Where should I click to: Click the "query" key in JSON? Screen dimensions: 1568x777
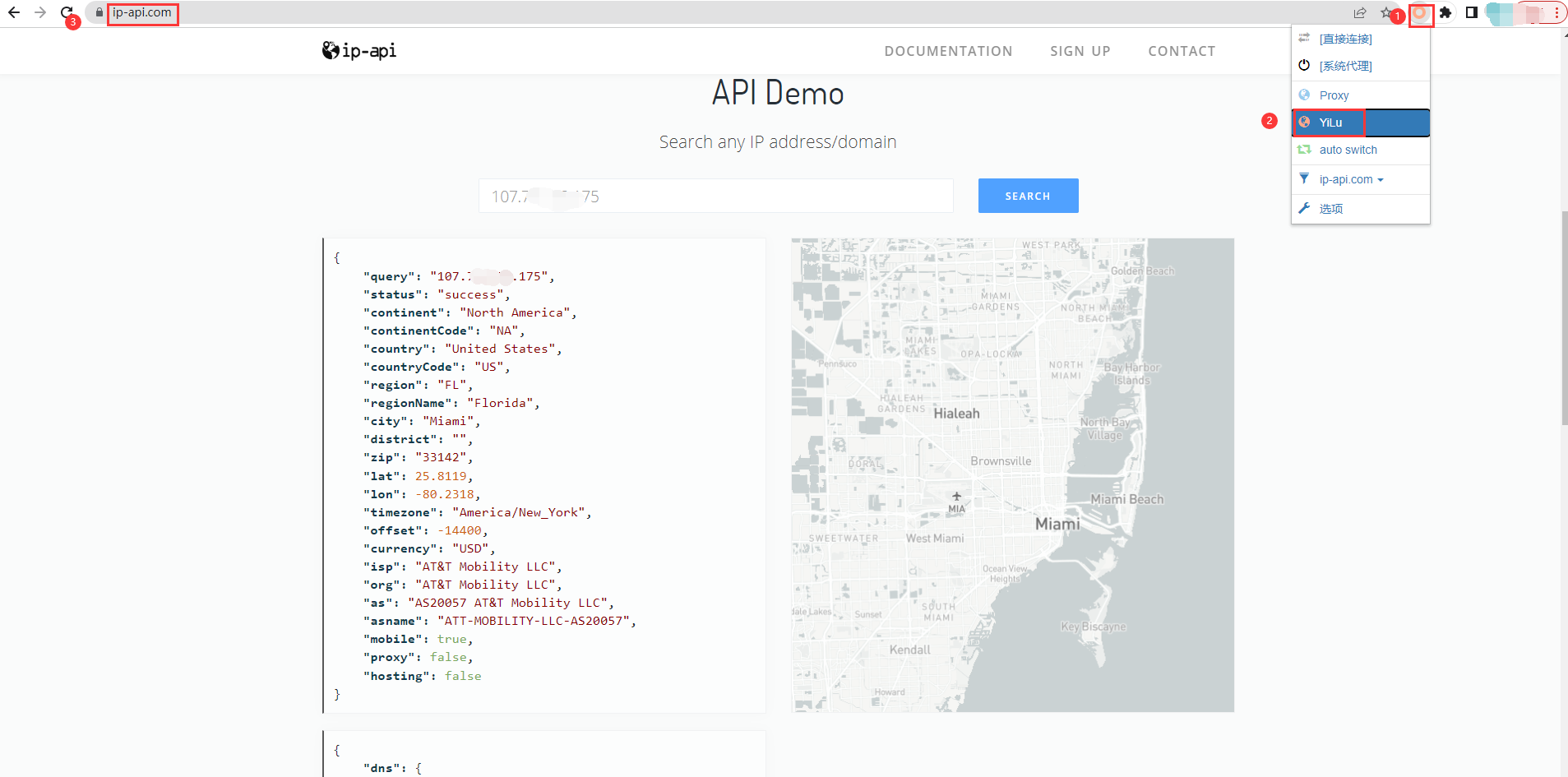(x=389, y=276)
